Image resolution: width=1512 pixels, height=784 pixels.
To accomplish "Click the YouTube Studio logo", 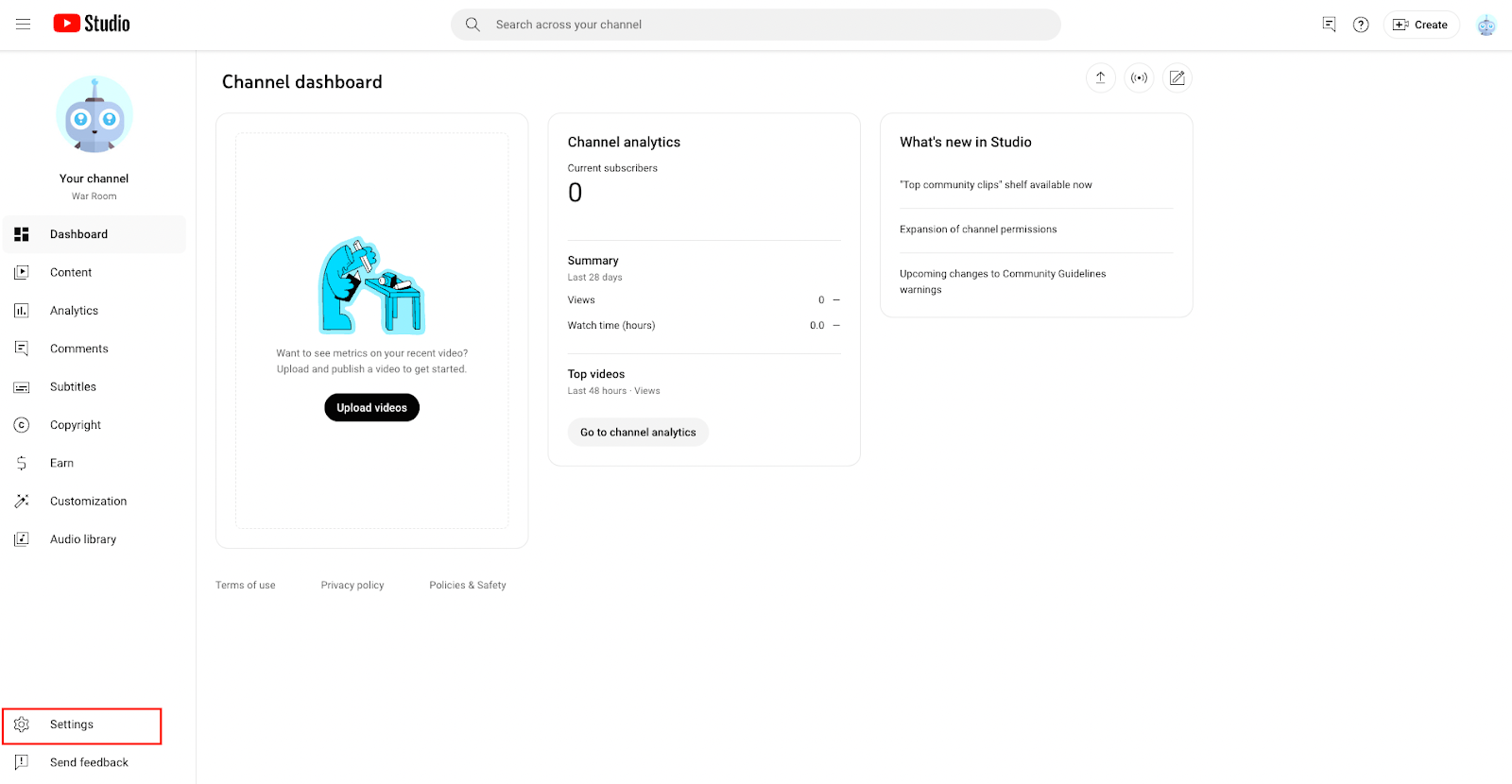I will point(92,24).
